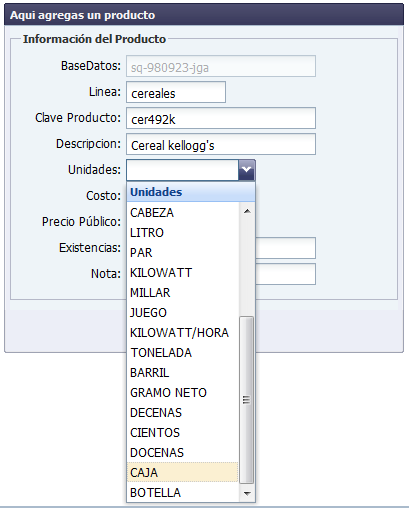409x508 pixels.
Task: Pick the DOCENAS unit option
Action: tap(182, 452)
